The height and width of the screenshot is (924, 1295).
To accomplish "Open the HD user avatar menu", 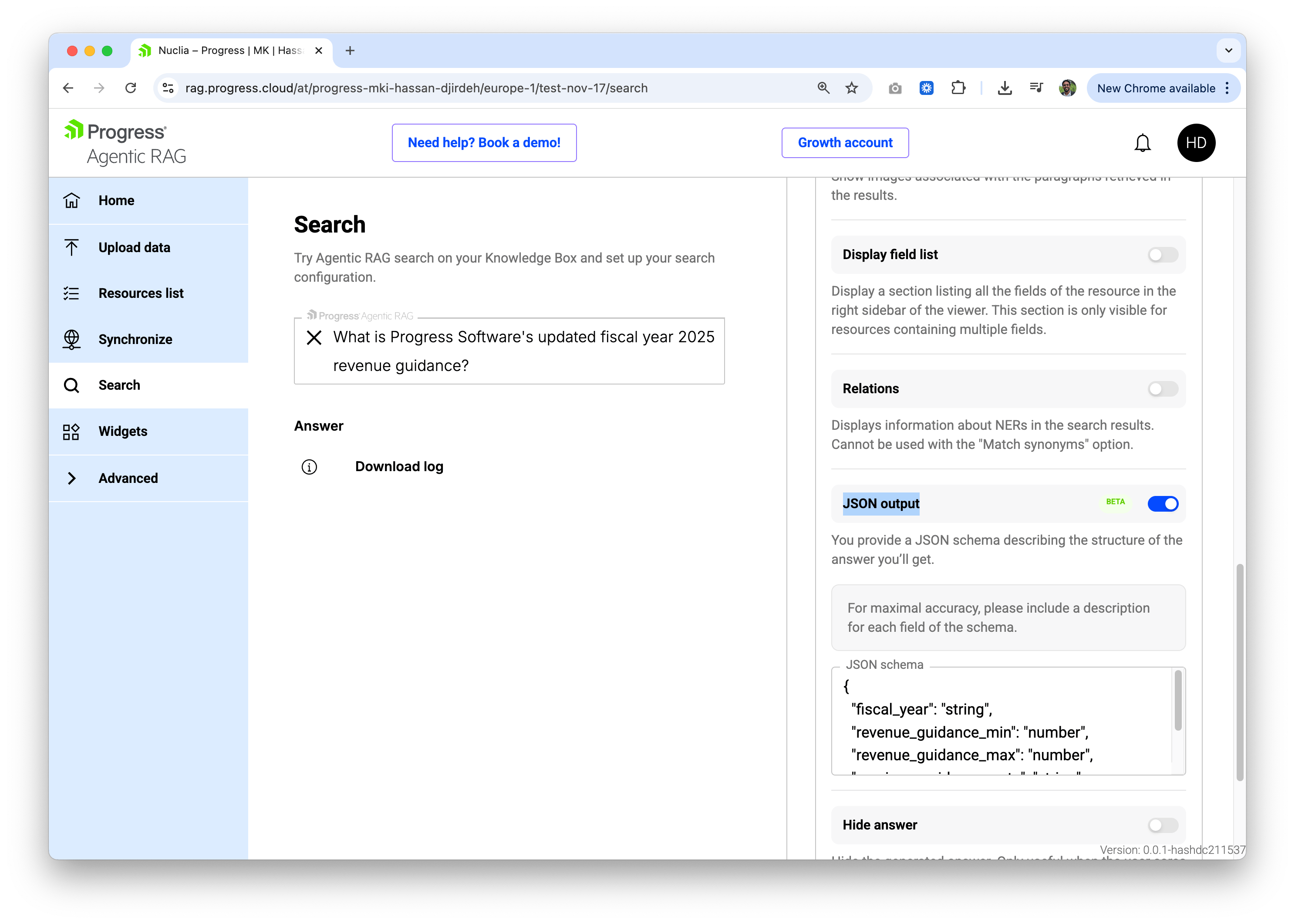I will [x=1196, y=143].
